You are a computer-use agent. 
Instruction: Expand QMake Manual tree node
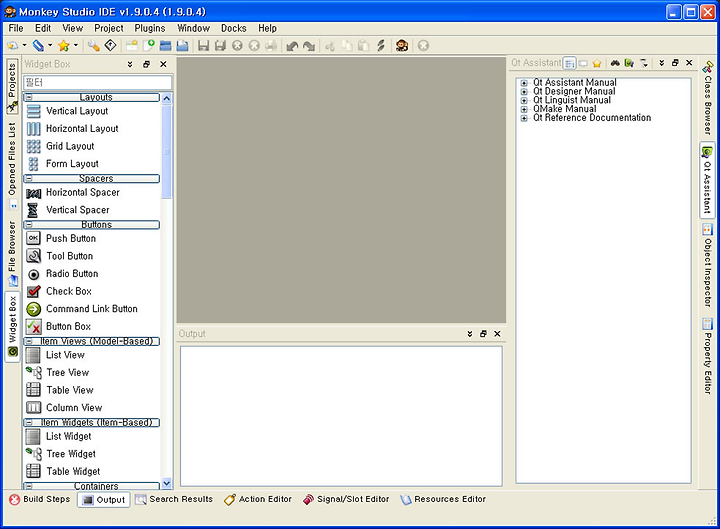pos(524,109)
